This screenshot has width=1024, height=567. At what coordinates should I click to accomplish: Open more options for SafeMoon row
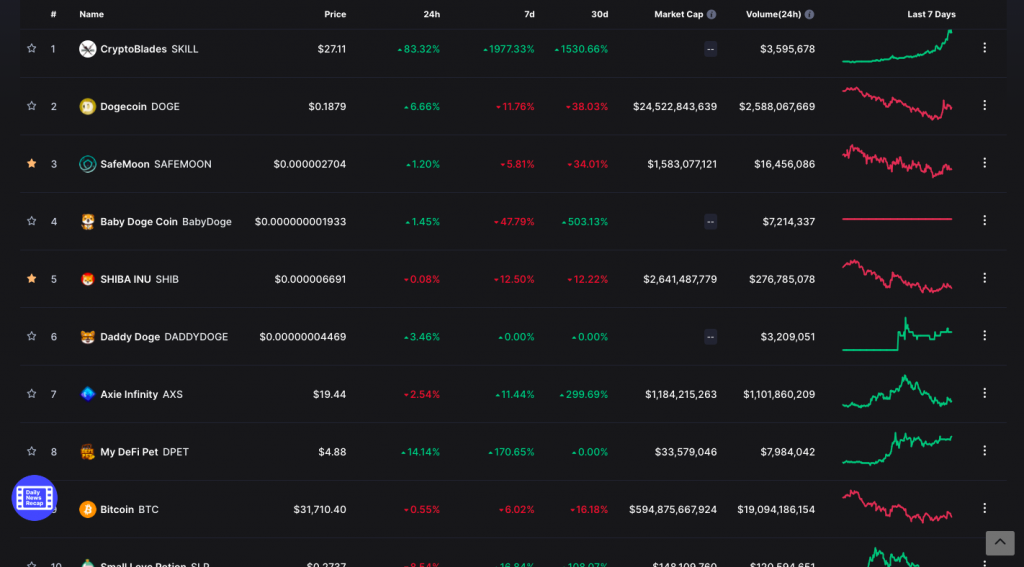point(984,163)
